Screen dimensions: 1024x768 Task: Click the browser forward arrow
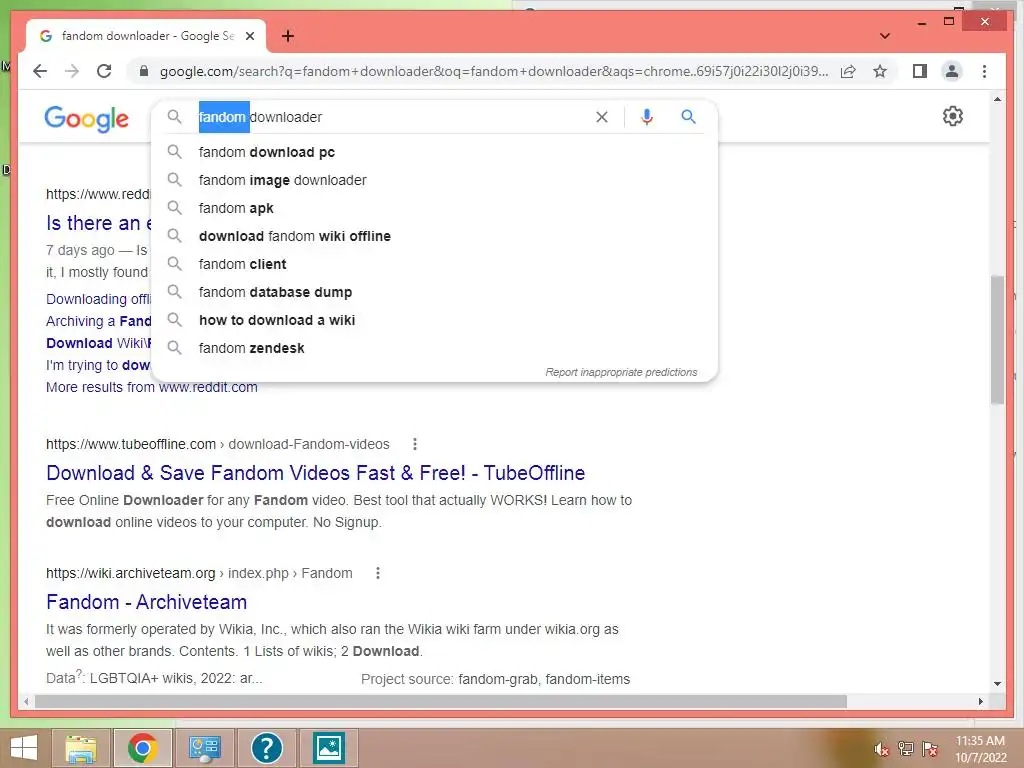tap(72, 71)
